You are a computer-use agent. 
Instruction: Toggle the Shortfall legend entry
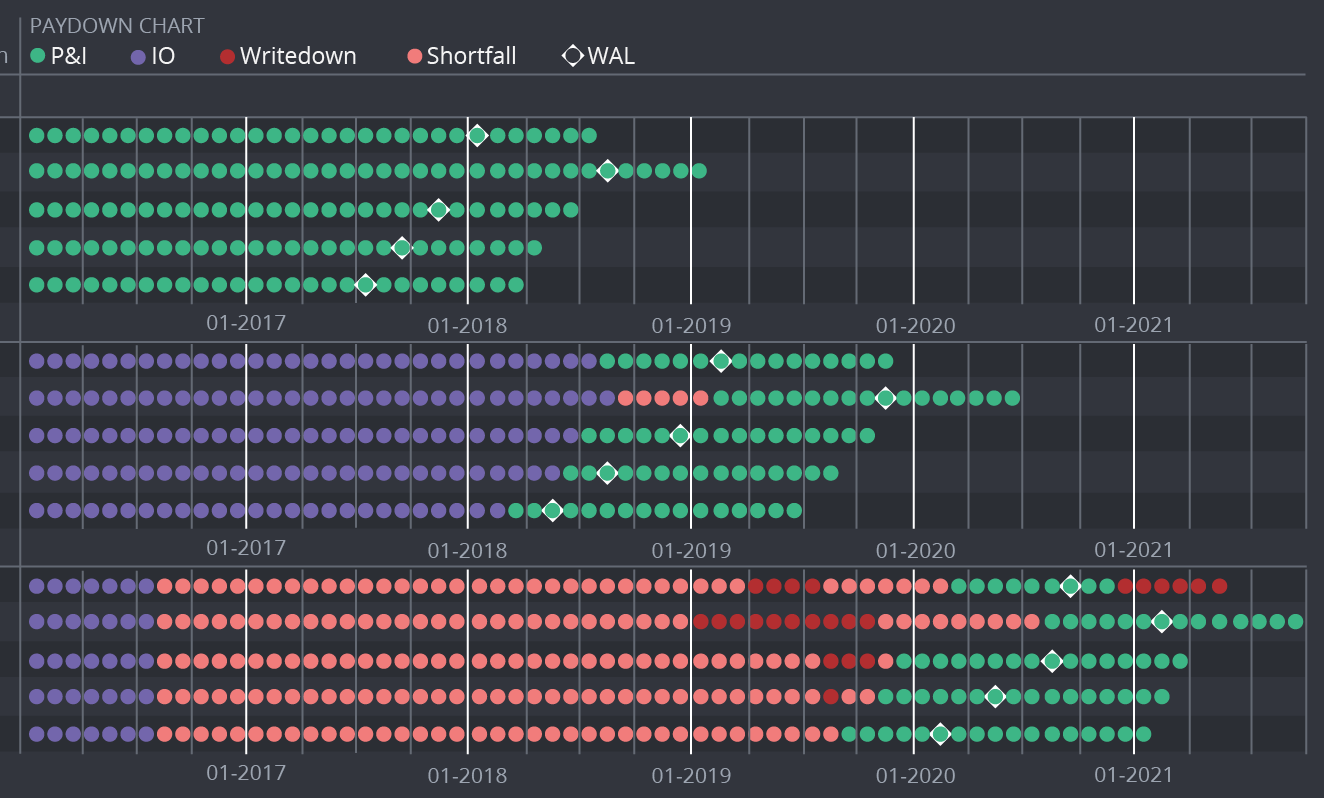click(471, 56)
